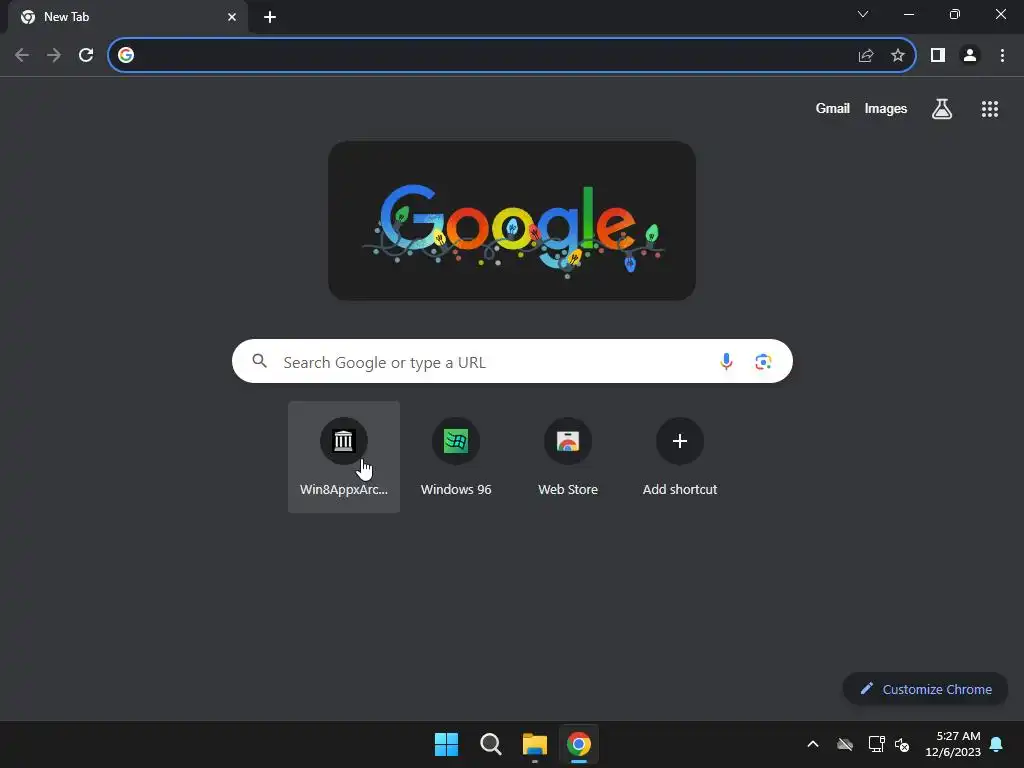Close the New Tab tab
The width and height of the screenshot is (1024, 768).
click(x=232, y=18)
